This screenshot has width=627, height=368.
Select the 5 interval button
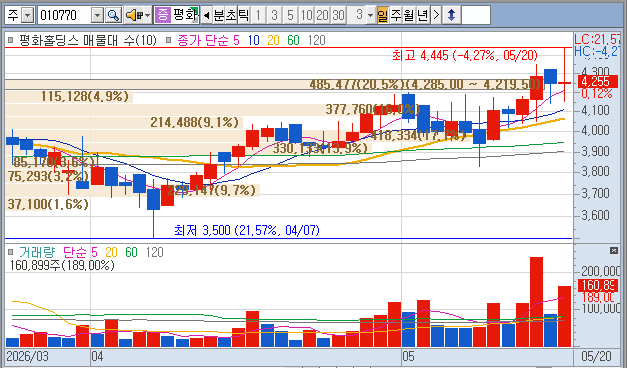(290, 16)
